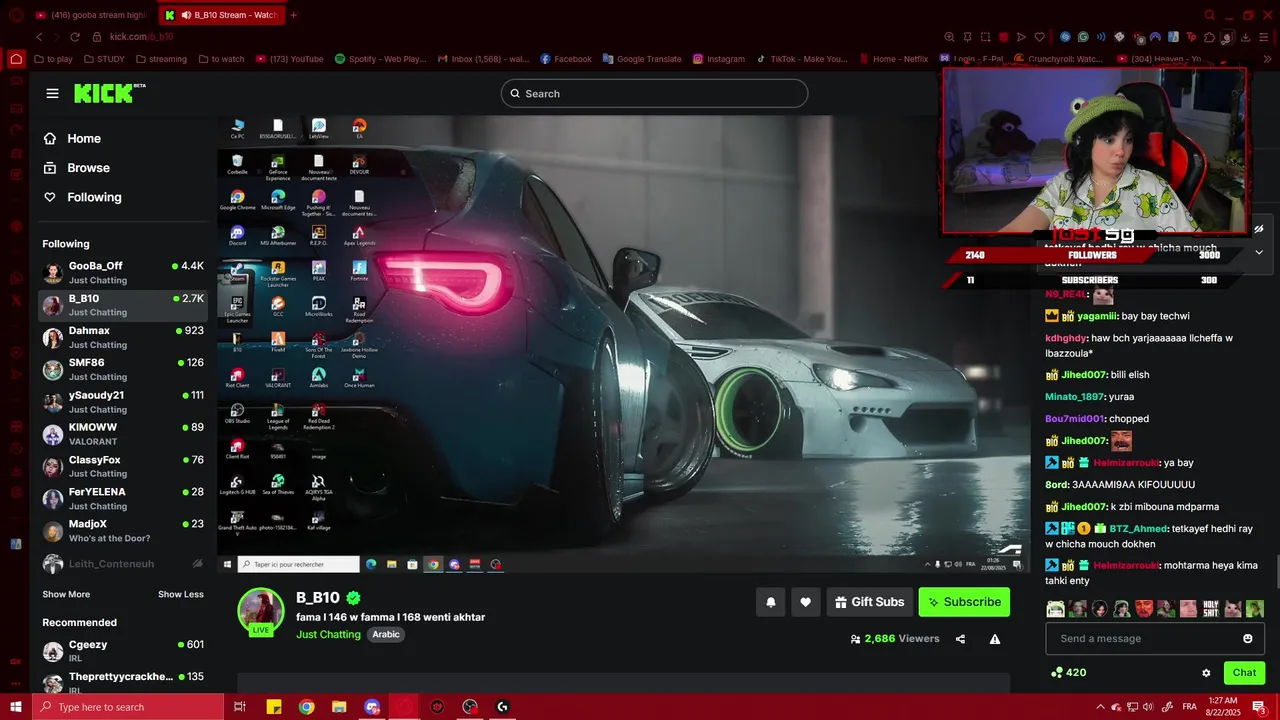The height and width of the screenshot is (720, 1280).
Task: Open recommended channel Cgeezy
Action: pyautogui.click(x=123, y=651)
